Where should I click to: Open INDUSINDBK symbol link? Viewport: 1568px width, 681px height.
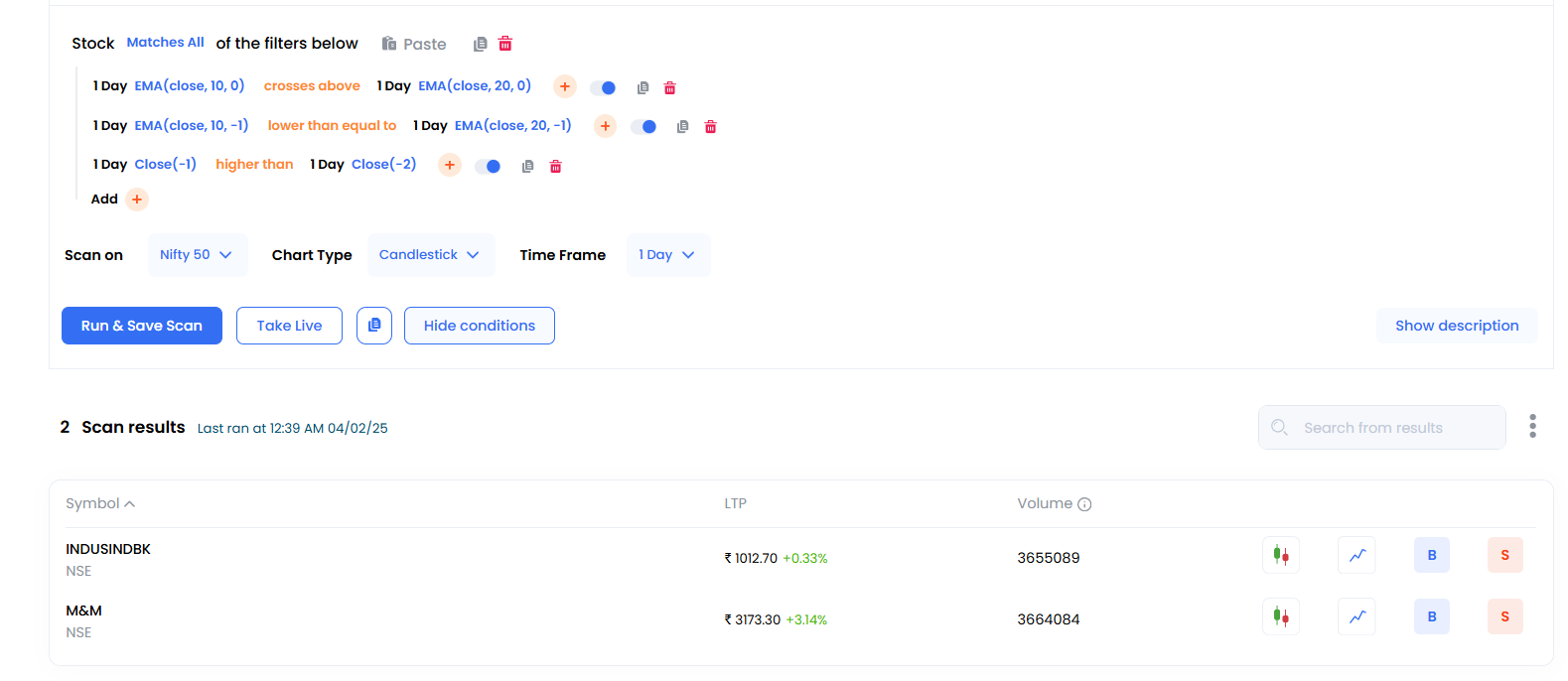pyautogui.click(x=108, y=549)
